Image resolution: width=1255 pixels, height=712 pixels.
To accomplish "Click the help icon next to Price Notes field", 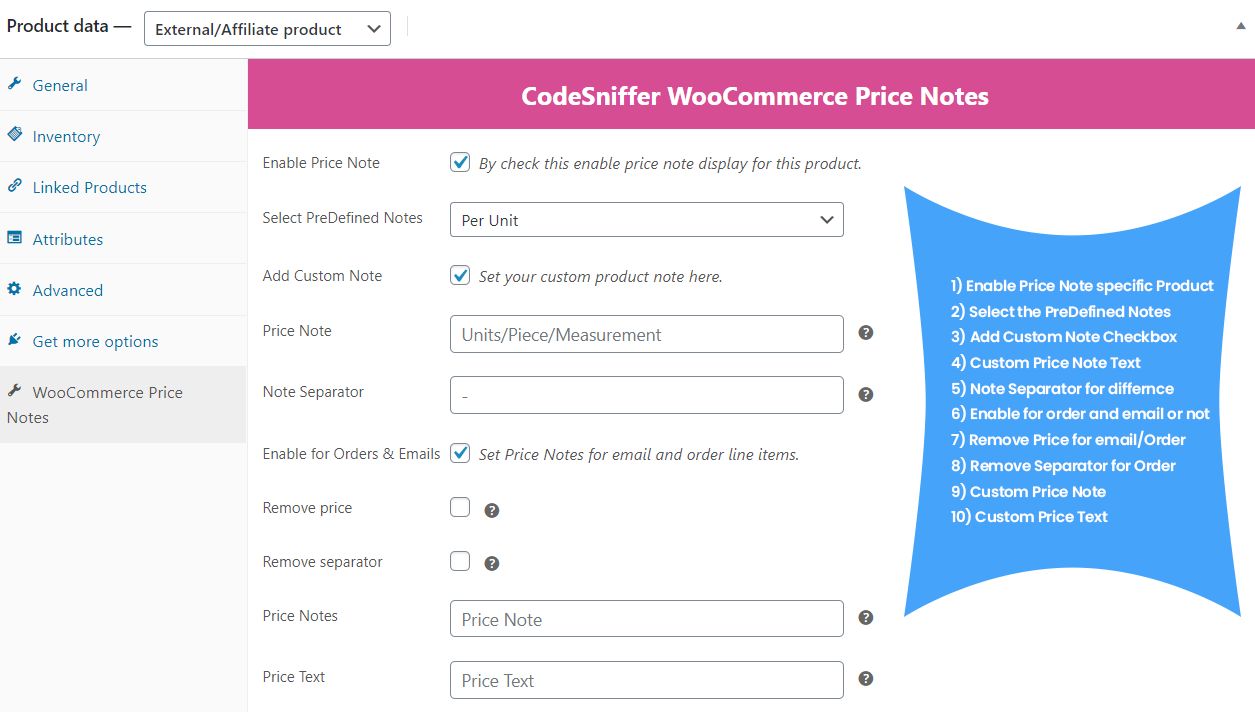I will (x=866, y=617).
